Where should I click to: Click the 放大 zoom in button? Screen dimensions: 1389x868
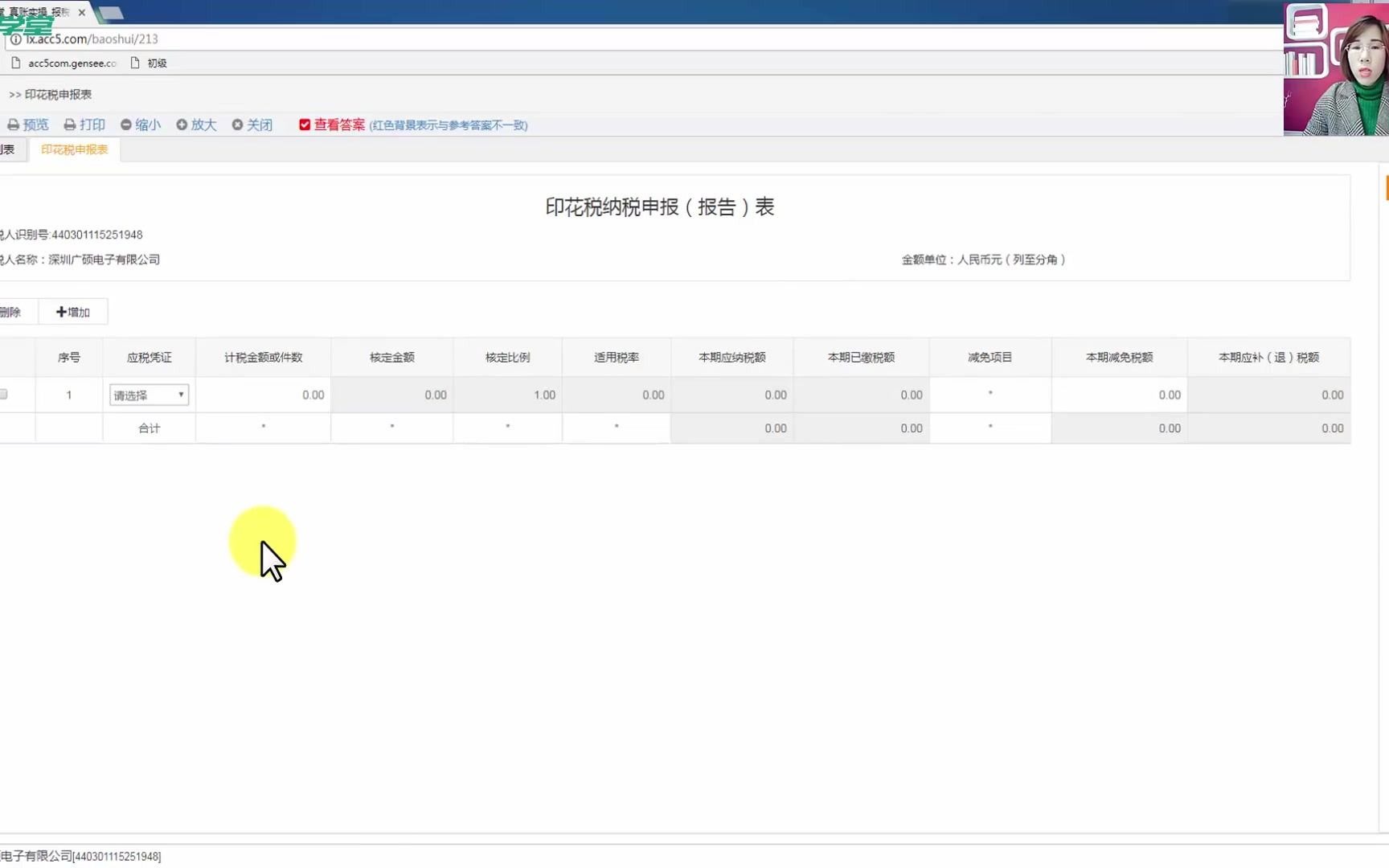(x=196, y=125)
